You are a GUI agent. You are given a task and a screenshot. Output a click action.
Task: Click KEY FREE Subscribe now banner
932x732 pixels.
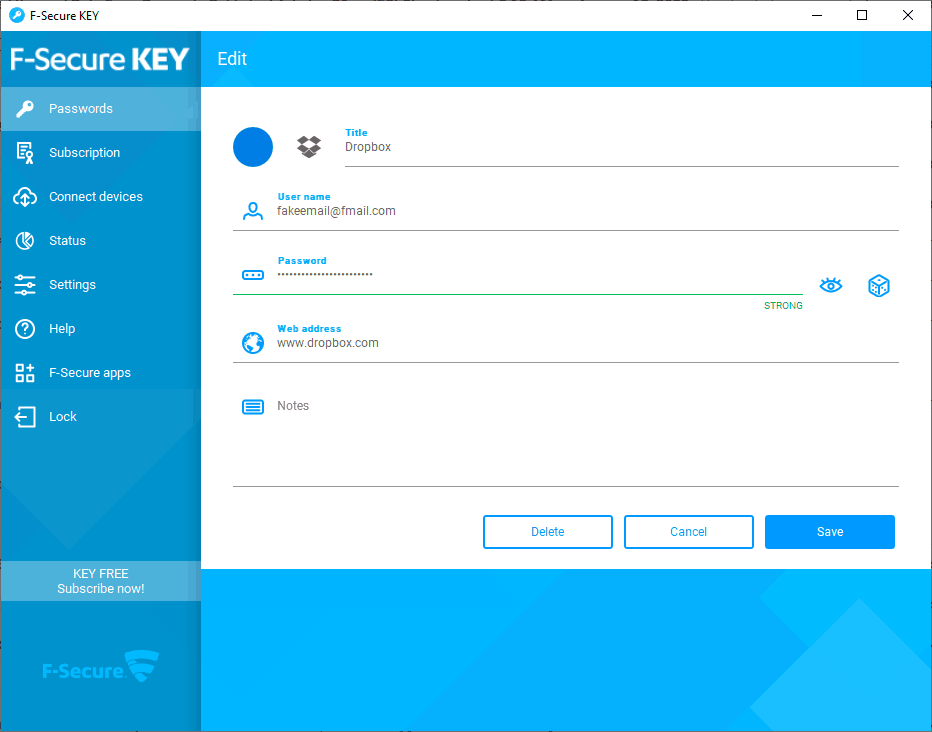(100, 581)
